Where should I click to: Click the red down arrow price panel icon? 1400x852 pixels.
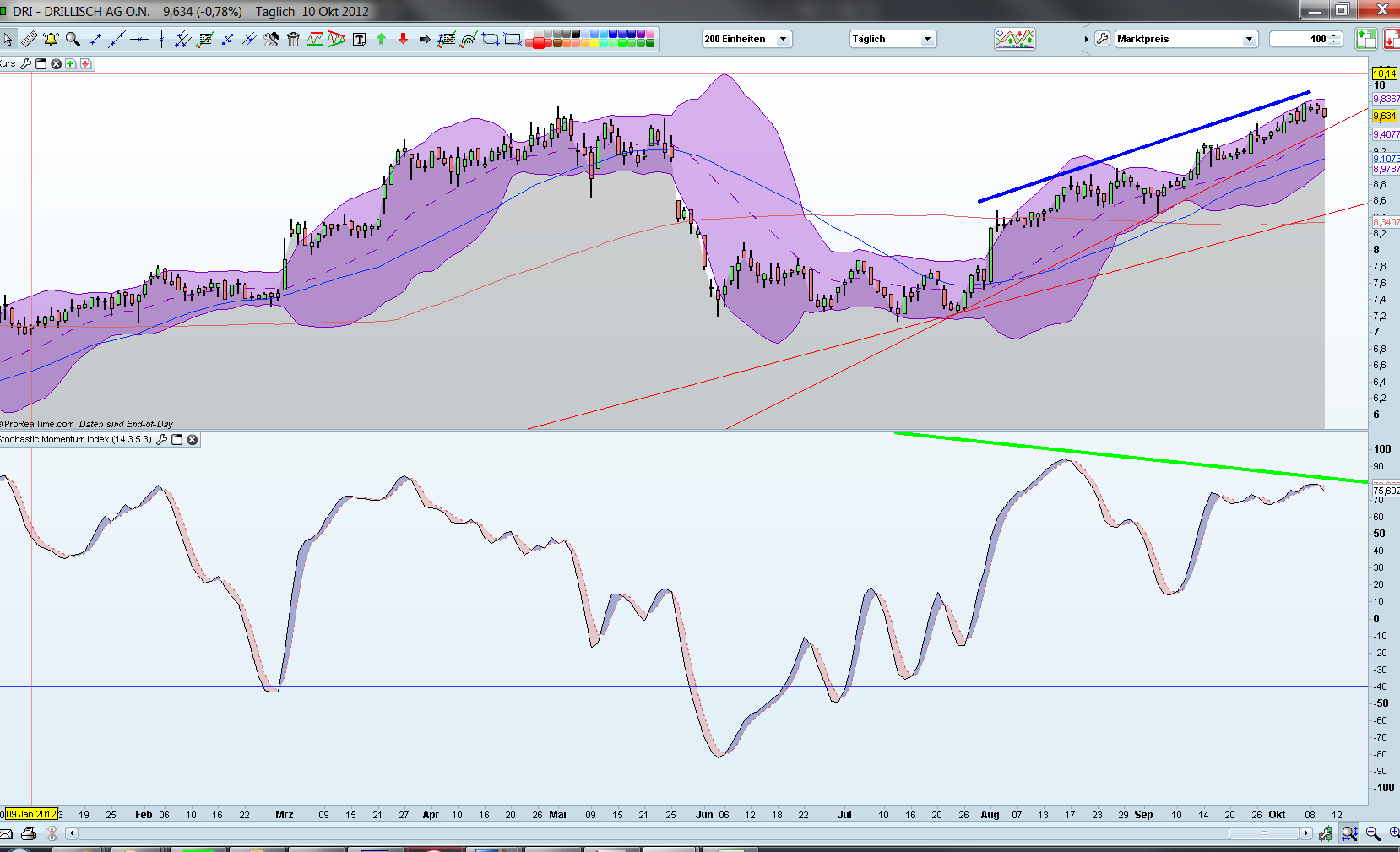coord(86,63)
